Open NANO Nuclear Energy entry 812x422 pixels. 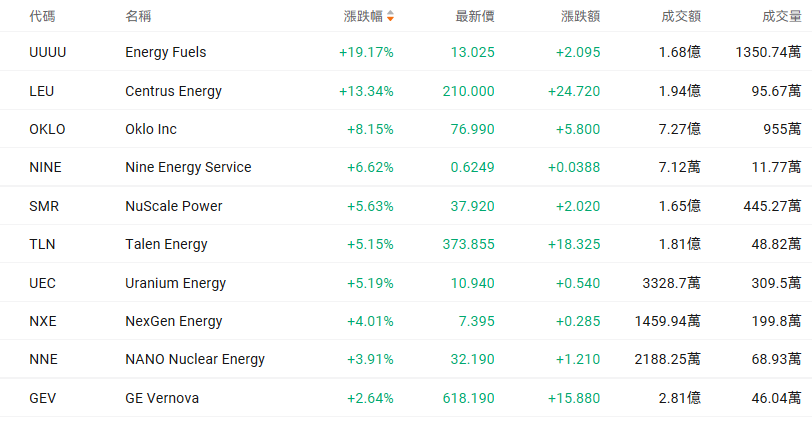point(195,359)
